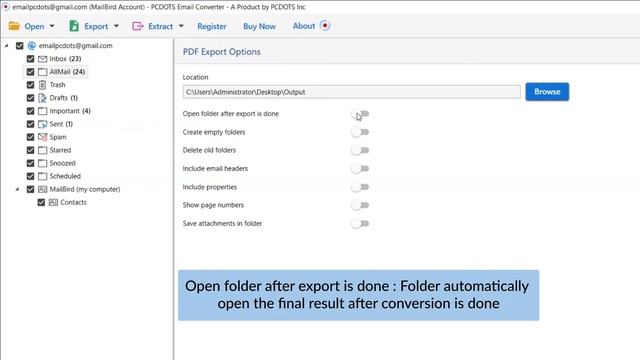The image size is (640, 360).
Task: Enable Open folder after export toggle
Action: point(360,114)
